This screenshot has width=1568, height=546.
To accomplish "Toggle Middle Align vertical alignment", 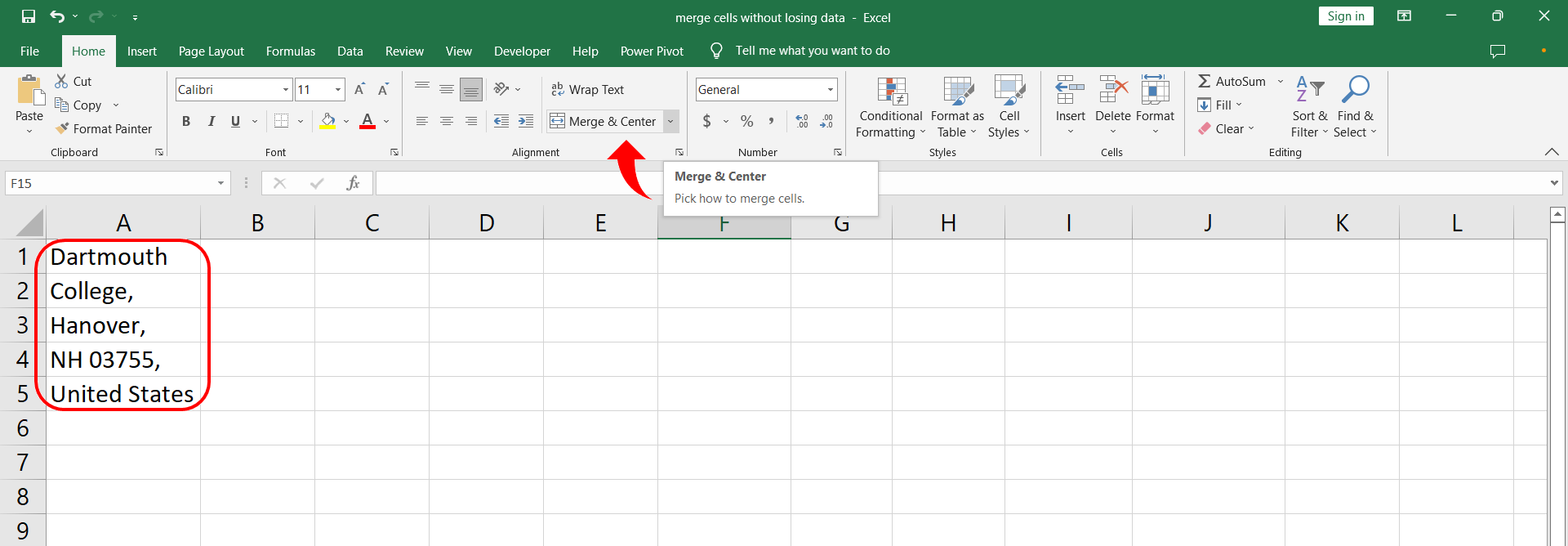I will tap(447, 89).
